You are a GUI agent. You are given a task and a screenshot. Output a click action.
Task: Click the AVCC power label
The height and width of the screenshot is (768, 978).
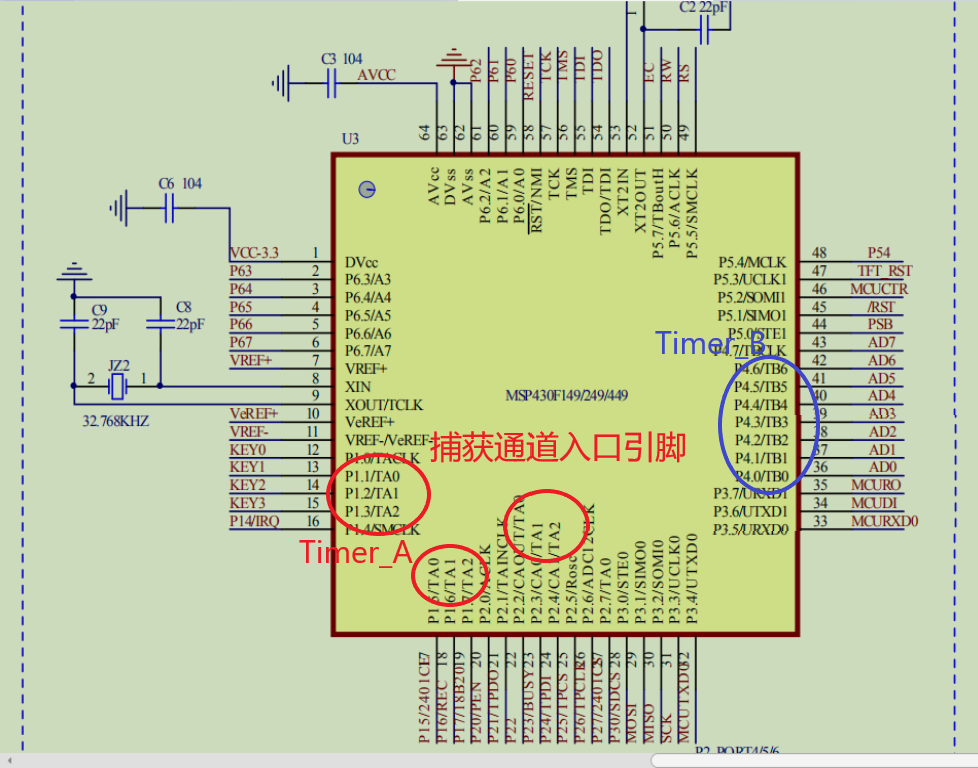(x=377, y=74)
